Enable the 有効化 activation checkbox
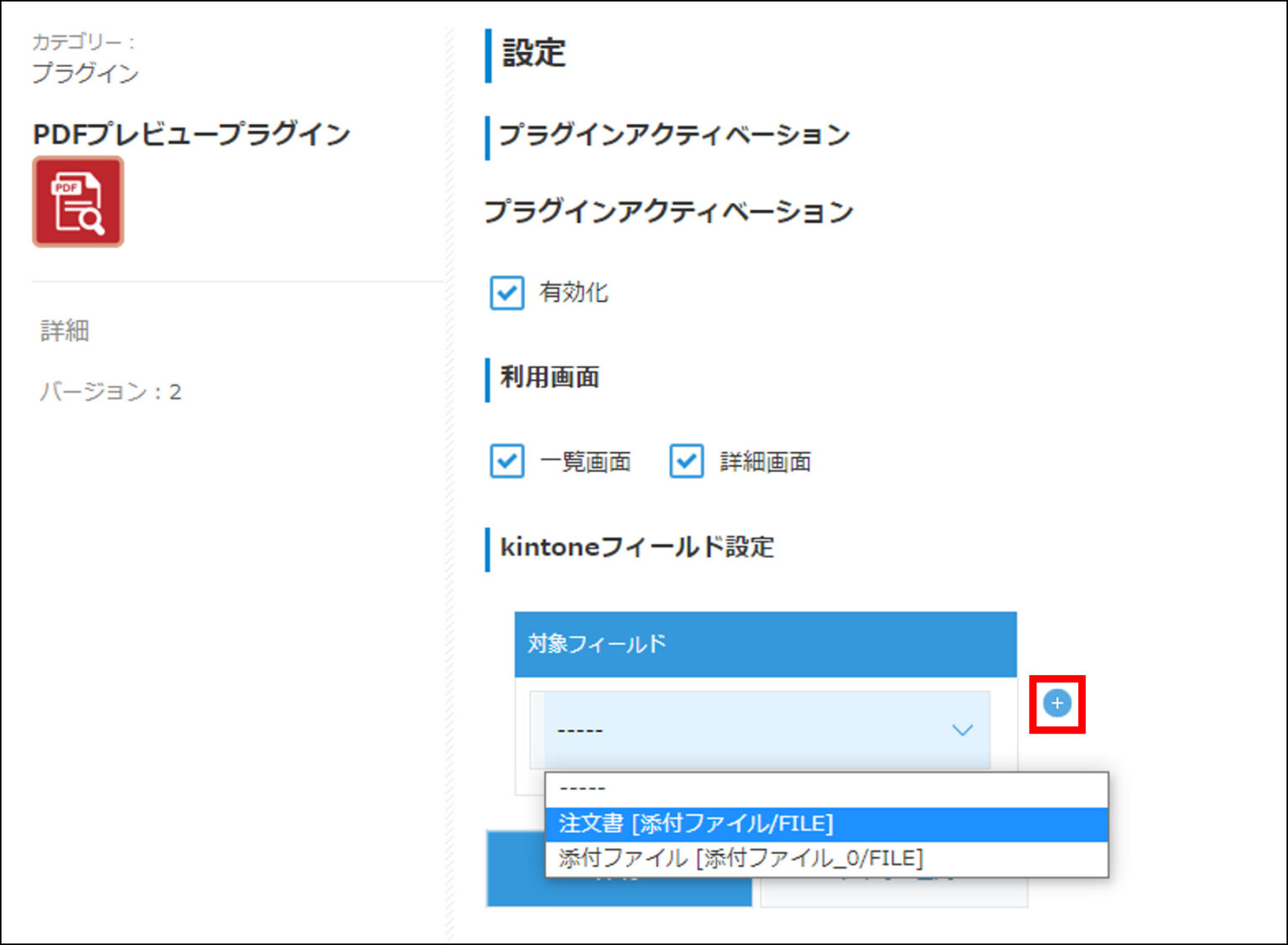The width and height of the screenshot is (1288, 945). tap(506, 293)
